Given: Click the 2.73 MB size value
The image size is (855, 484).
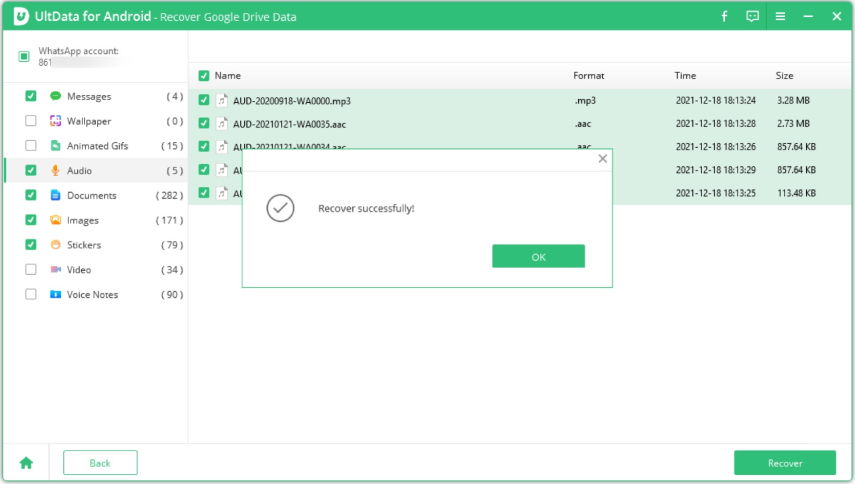Looking at the screenshot, I should point(793,124).
